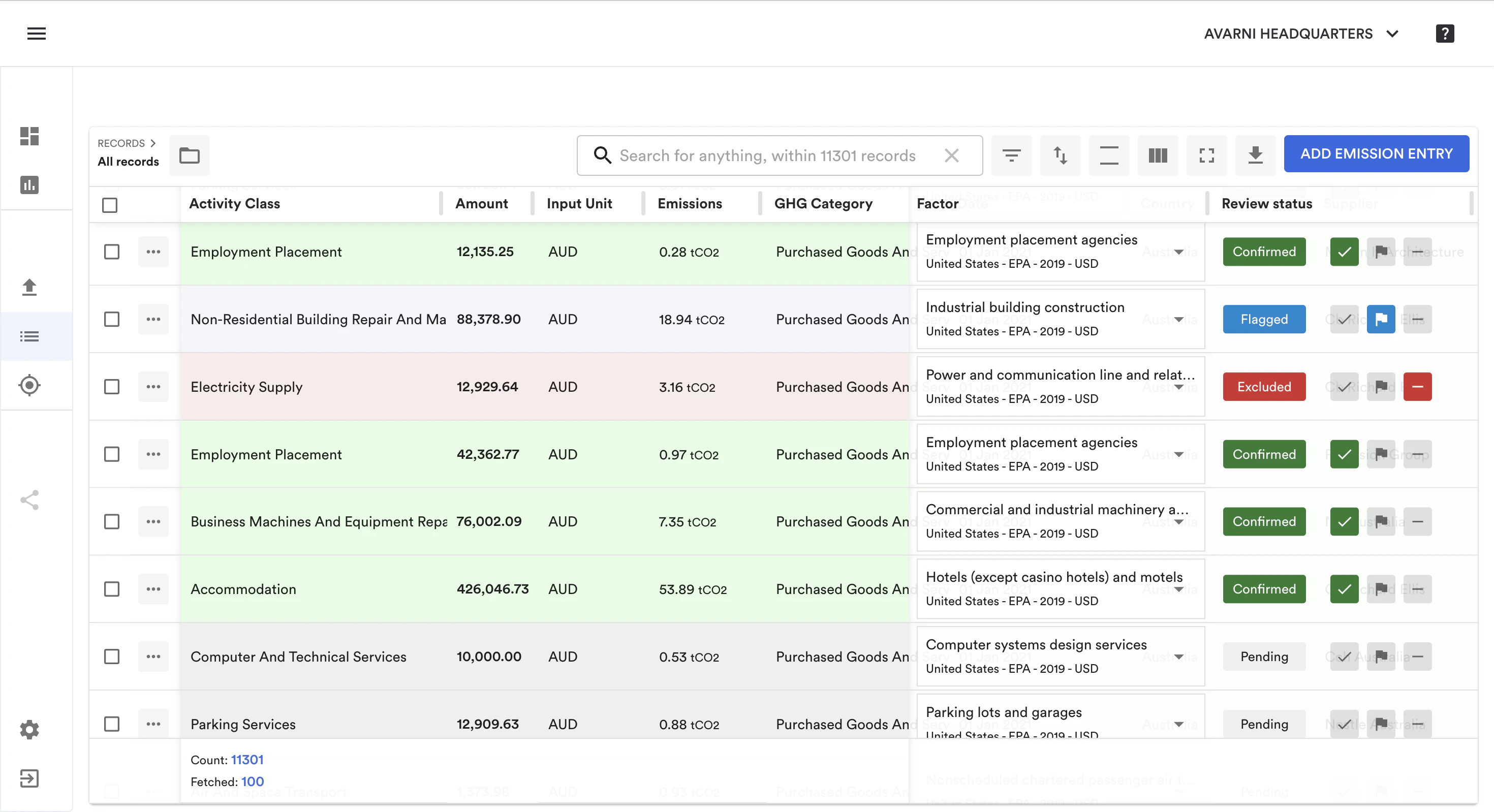The height and width of the screenshot is (812, 1494).
Task: Open factor dropdown for Computer systems design services
Action: point(1178,657)
